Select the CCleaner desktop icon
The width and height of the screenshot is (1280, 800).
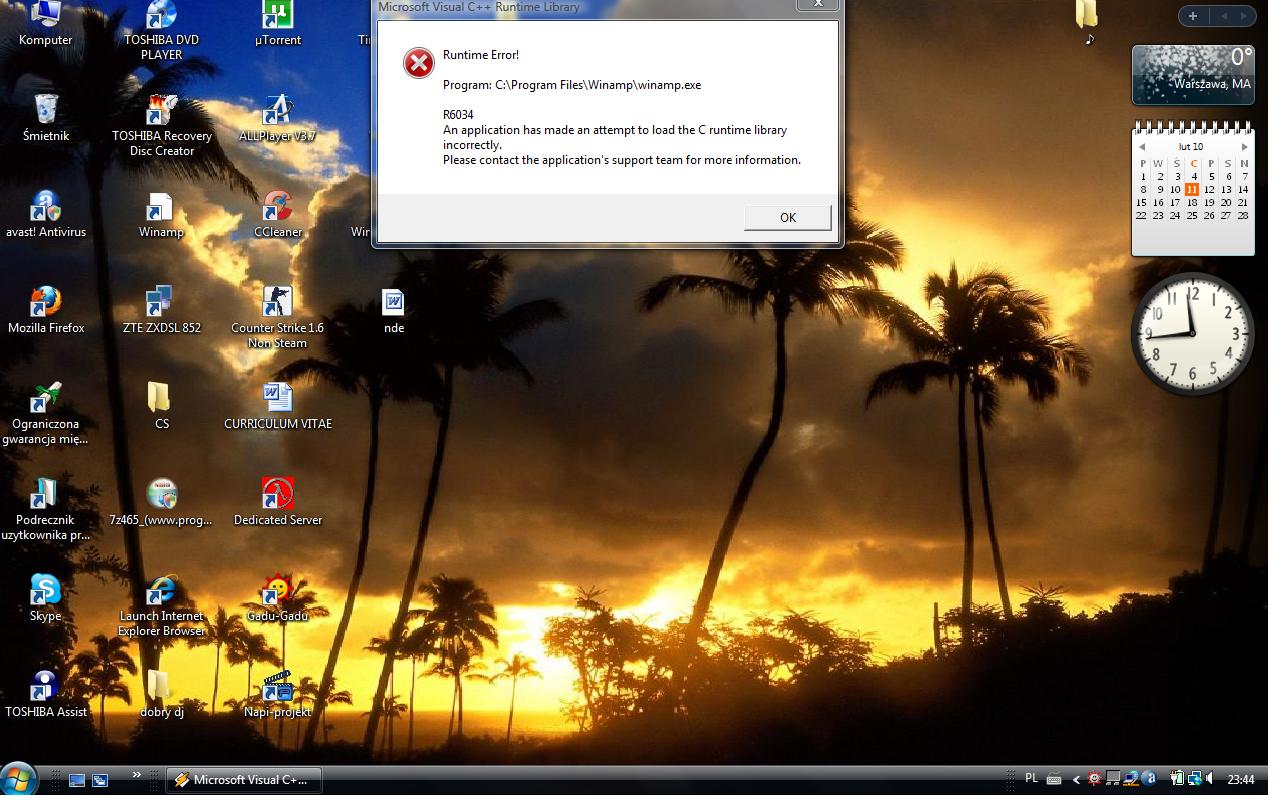coord(277,210)
